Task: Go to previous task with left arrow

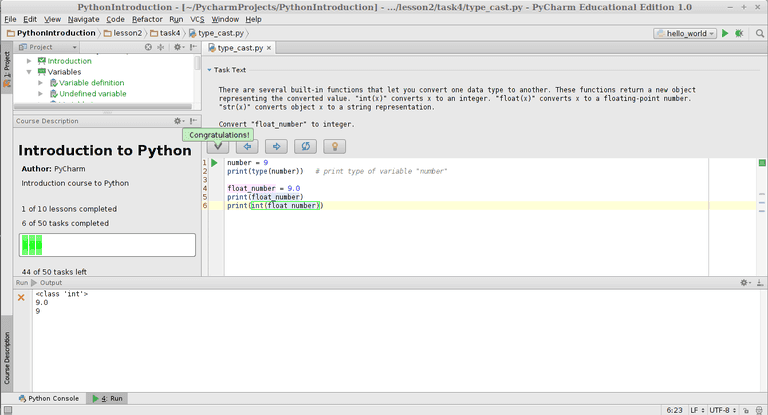Action: coord(247,146)
